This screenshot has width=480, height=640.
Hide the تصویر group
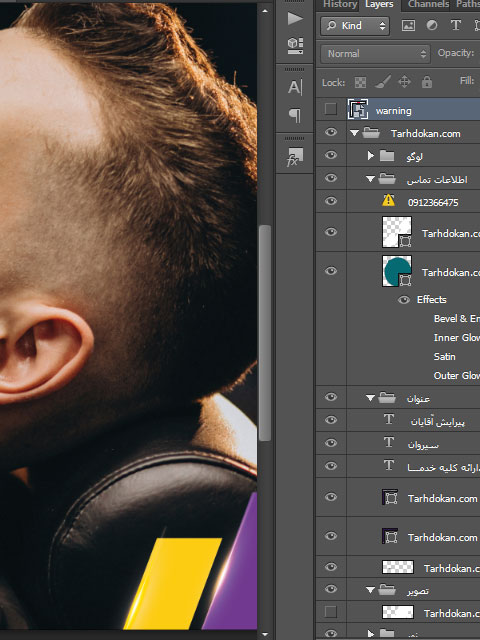pos(331,589)
